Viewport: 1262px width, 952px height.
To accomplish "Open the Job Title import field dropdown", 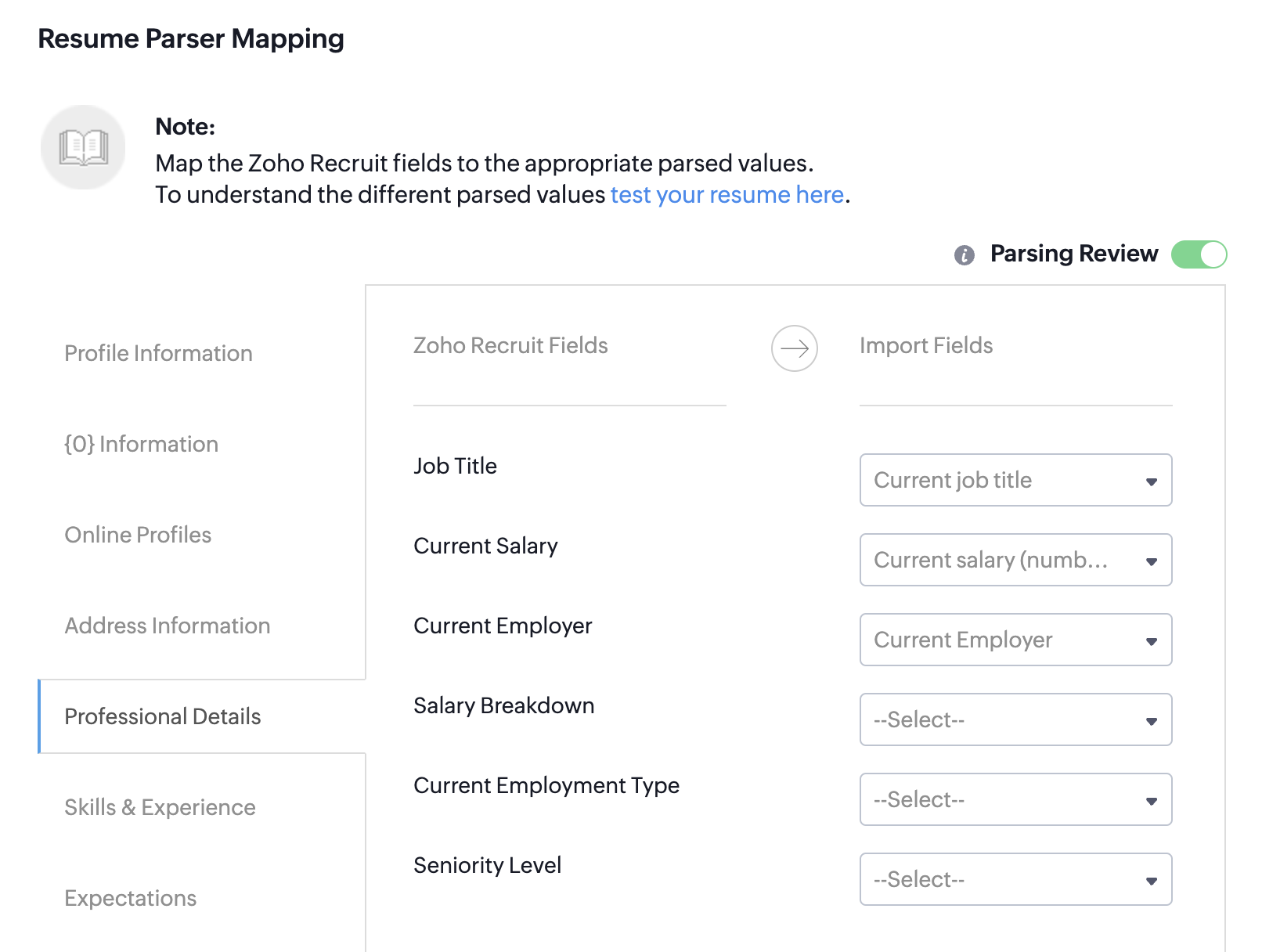I will point(1015,480).
